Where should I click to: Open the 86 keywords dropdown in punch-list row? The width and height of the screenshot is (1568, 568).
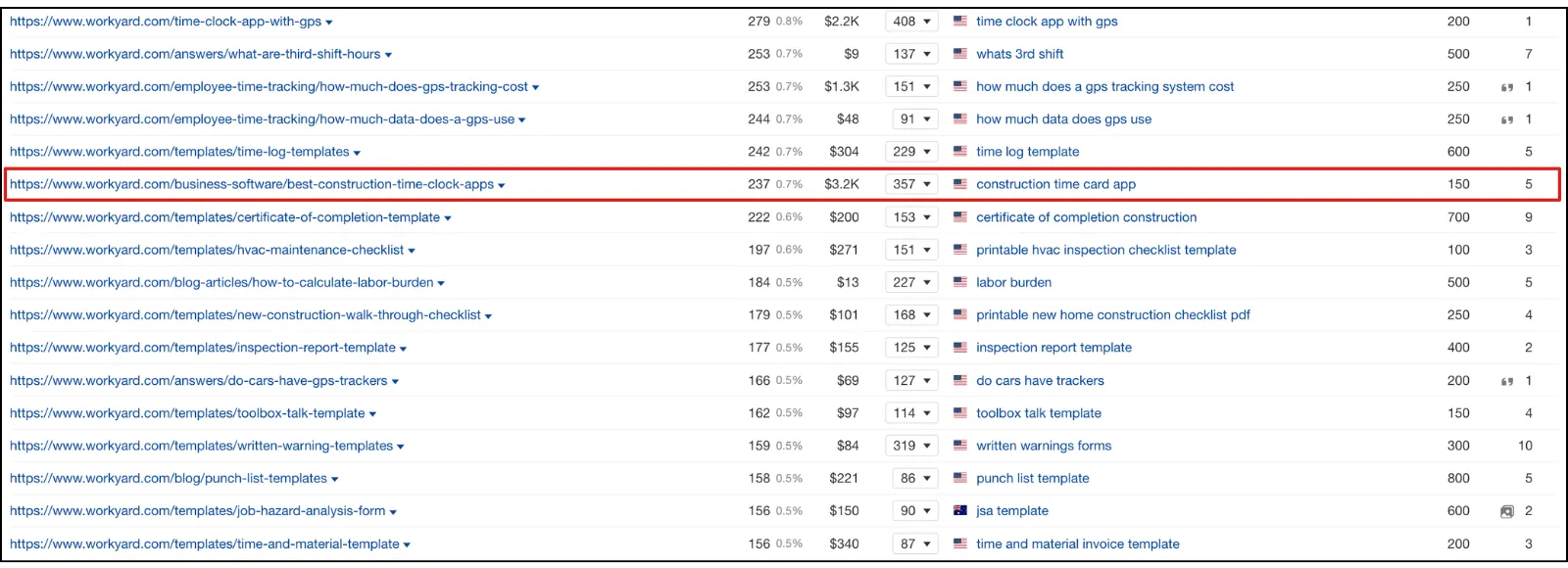[x=914, y=478]
